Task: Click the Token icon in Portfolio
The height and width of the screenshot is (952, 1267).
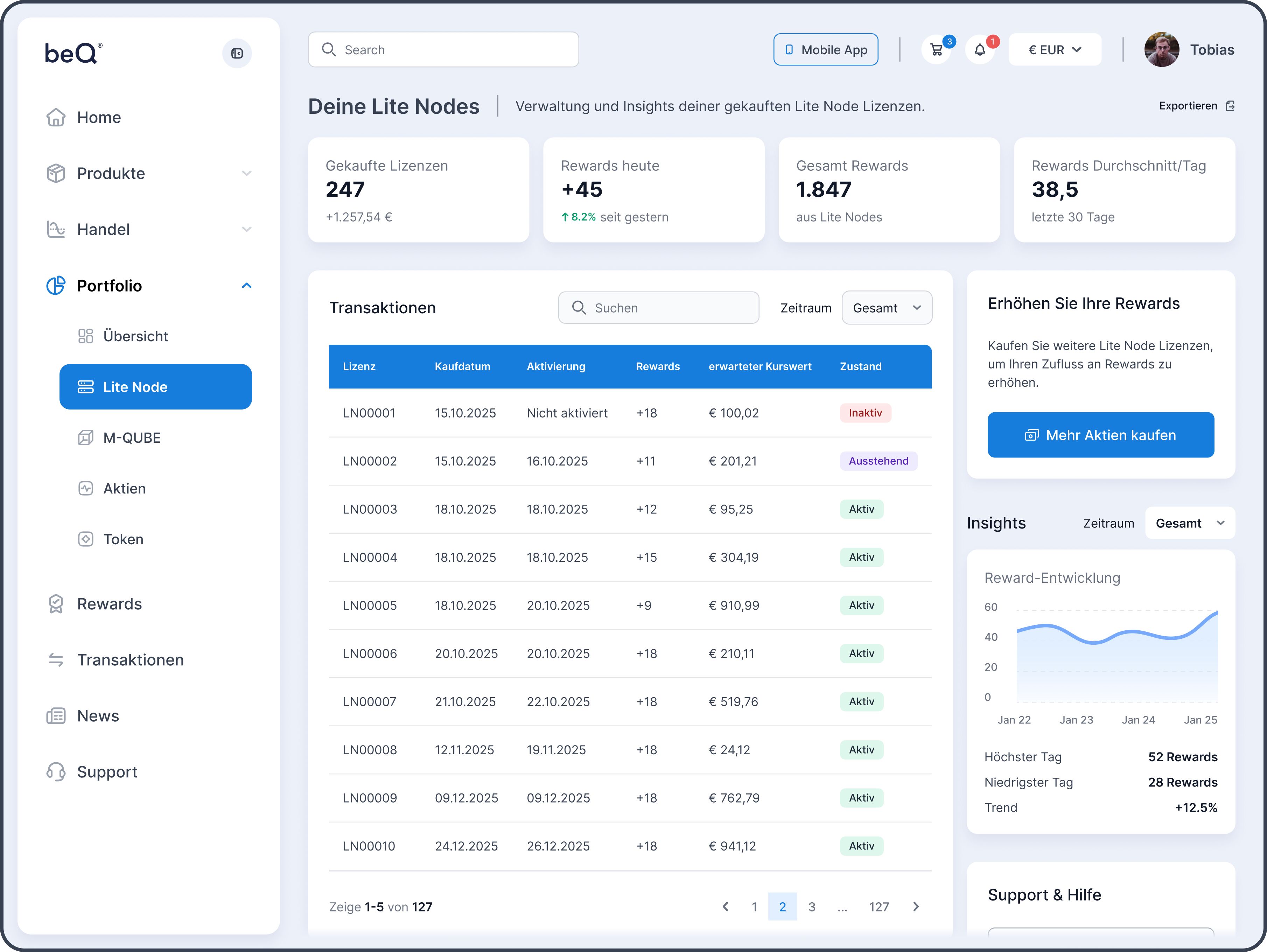Action: tap(85, 539)
